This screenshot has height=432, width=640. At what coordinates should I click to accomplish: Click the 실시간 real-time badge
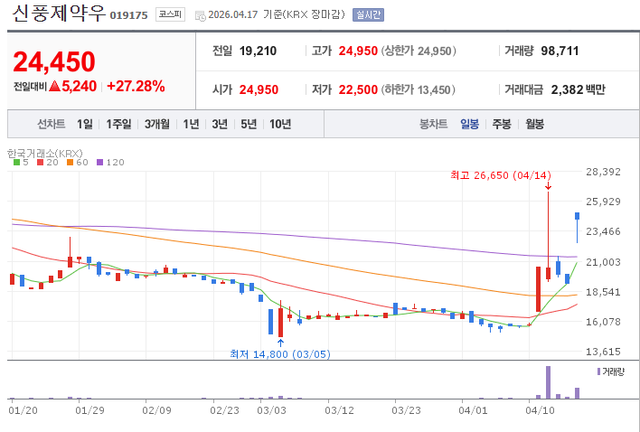click(354, 17)
